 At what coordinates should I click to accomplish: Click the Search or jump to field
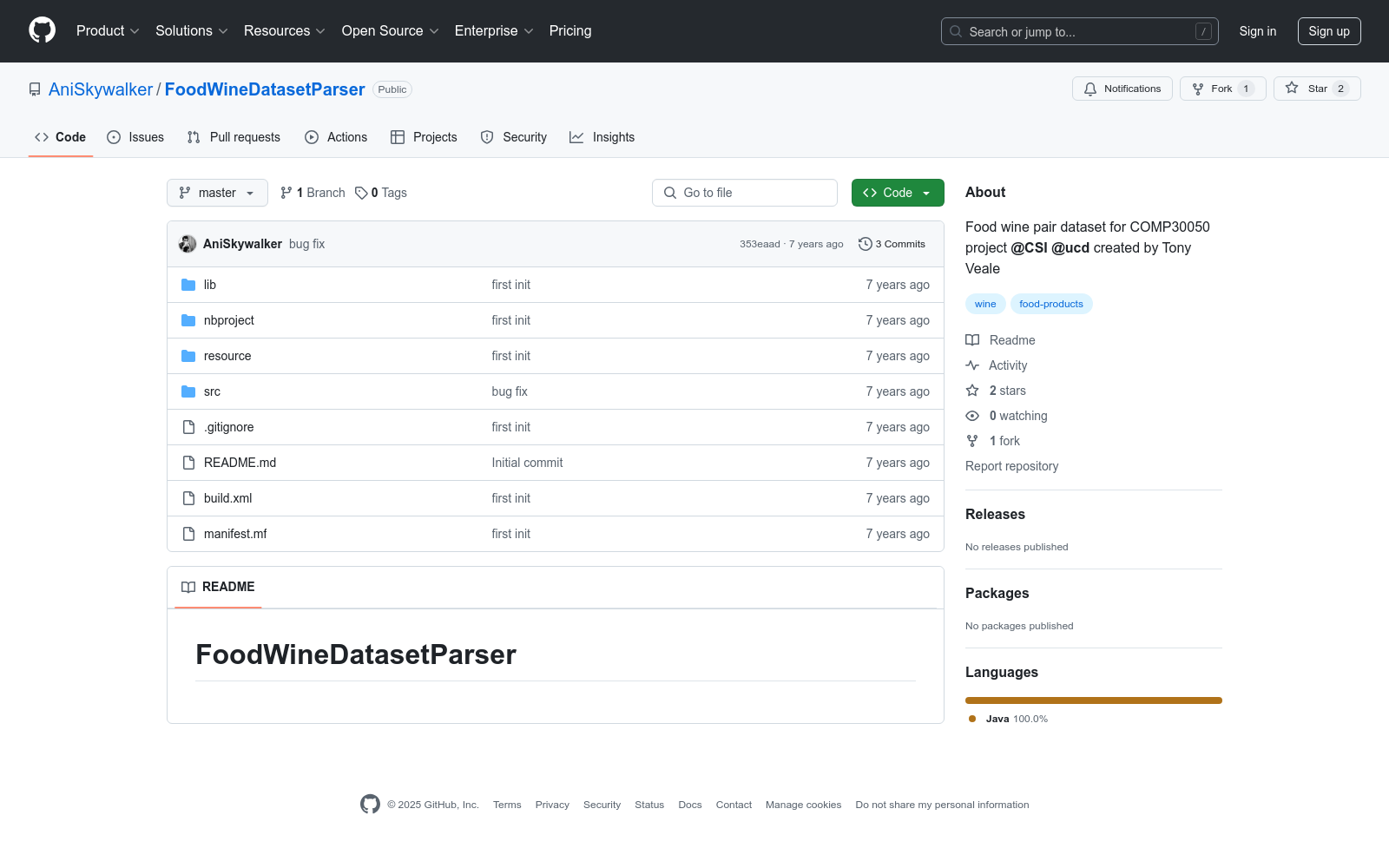click(1080, 31)
